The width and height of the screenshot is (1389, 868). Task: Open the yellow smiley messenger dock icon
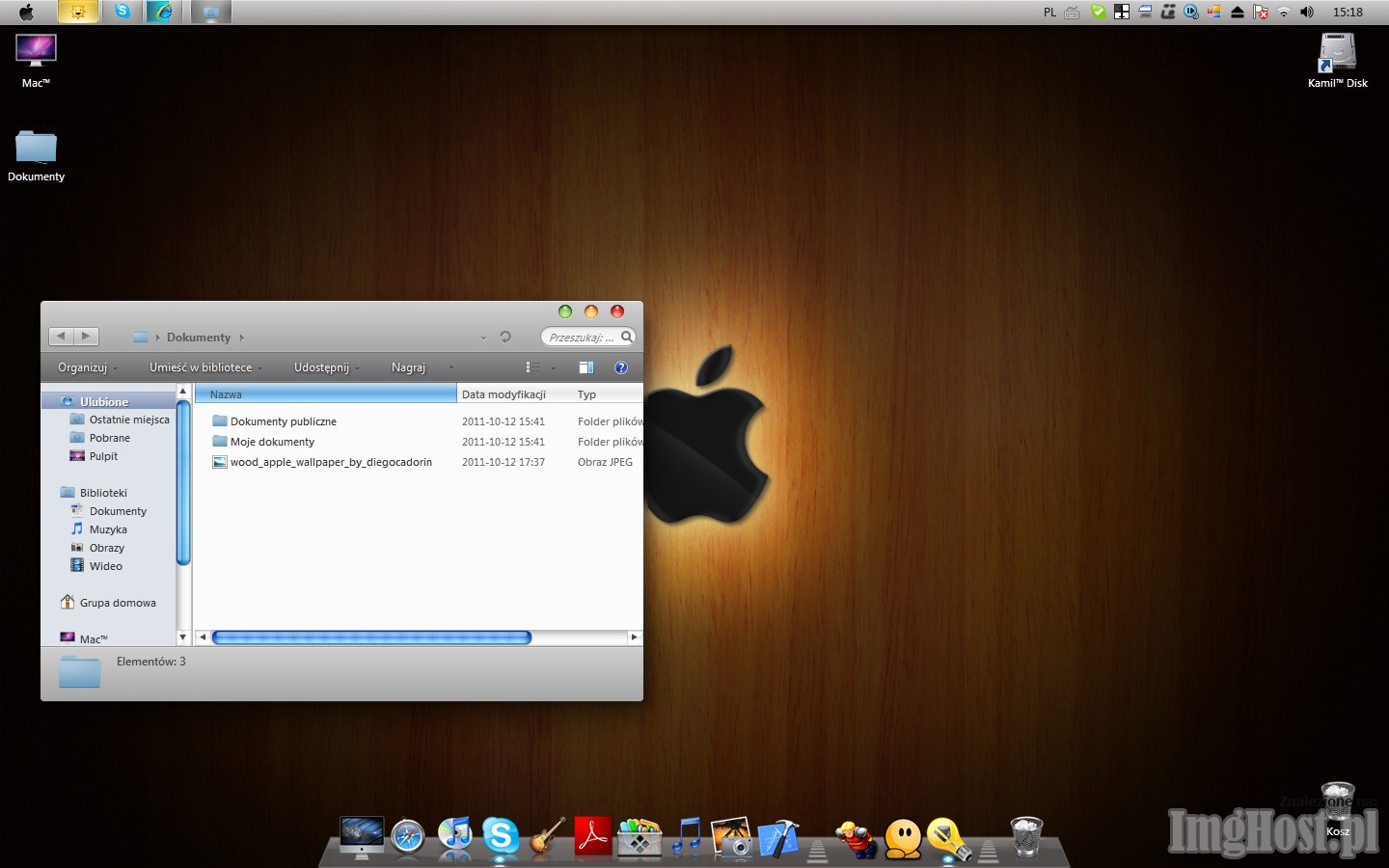coord(903,837)
